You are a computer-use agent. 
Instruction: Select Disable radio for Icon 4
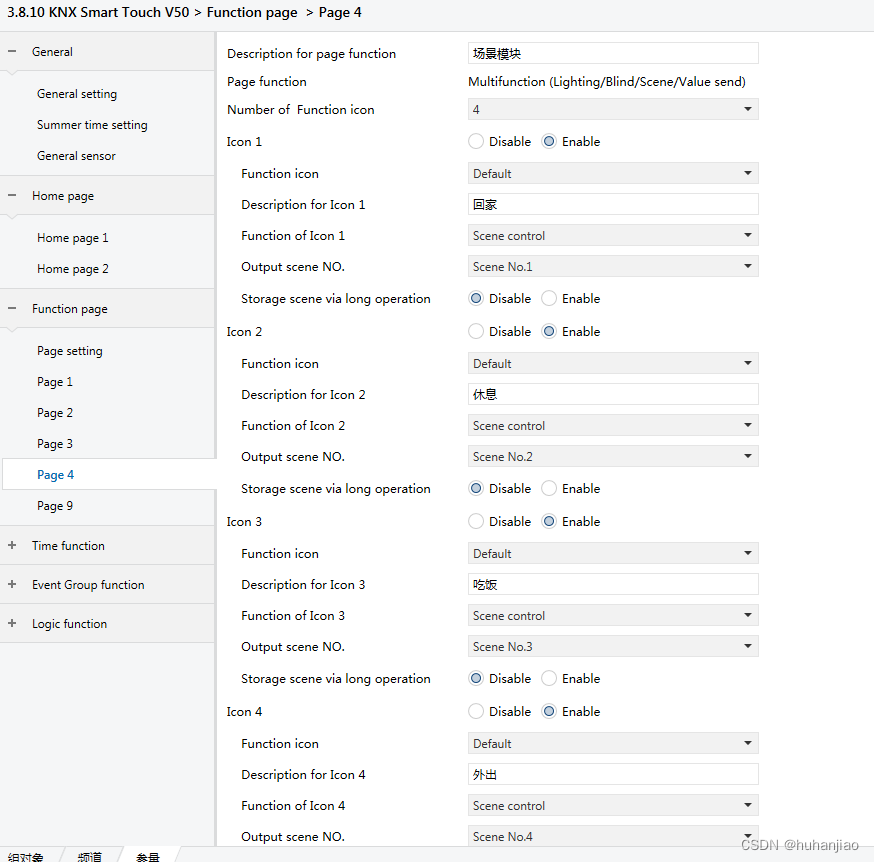pos(476,712)
